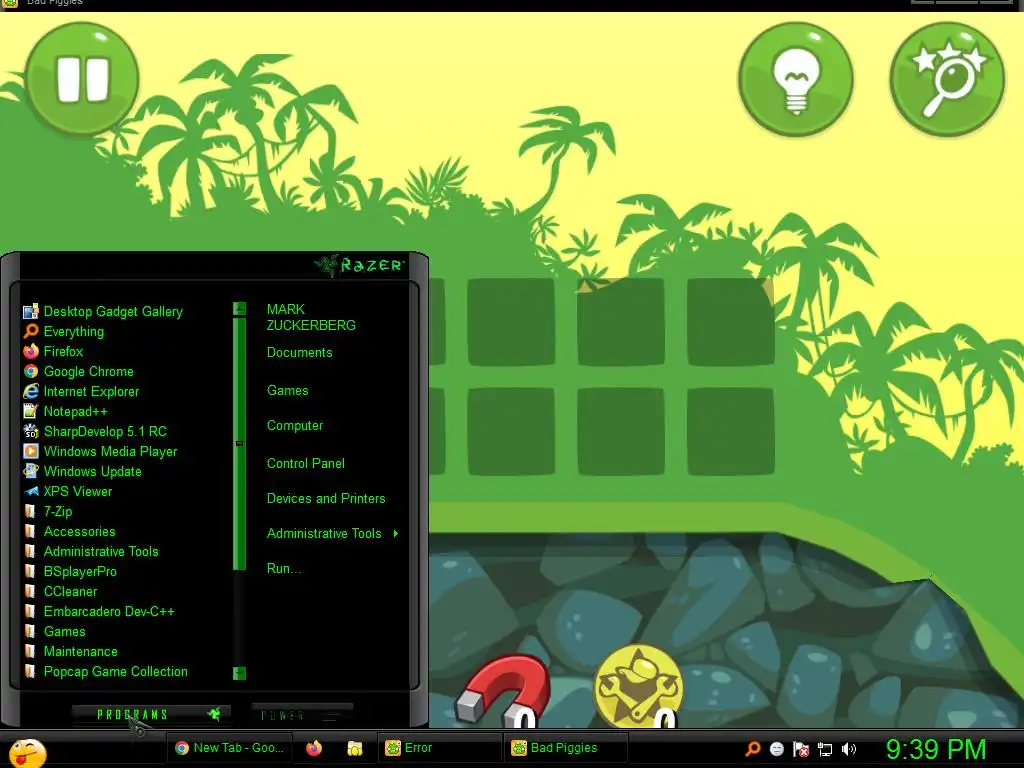The image size is (1024, 768).
Task: Open Documents from start menu
Action: (300, 353)
